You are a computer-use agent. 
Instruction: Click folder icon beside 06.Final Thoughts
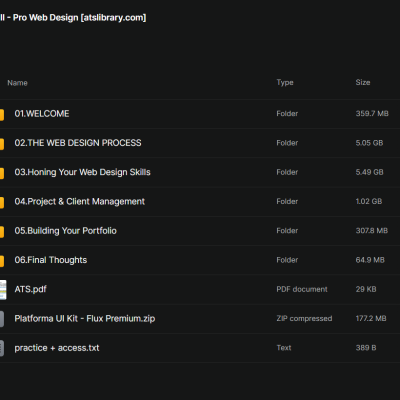pyautogui.click(x=2, y=261)
